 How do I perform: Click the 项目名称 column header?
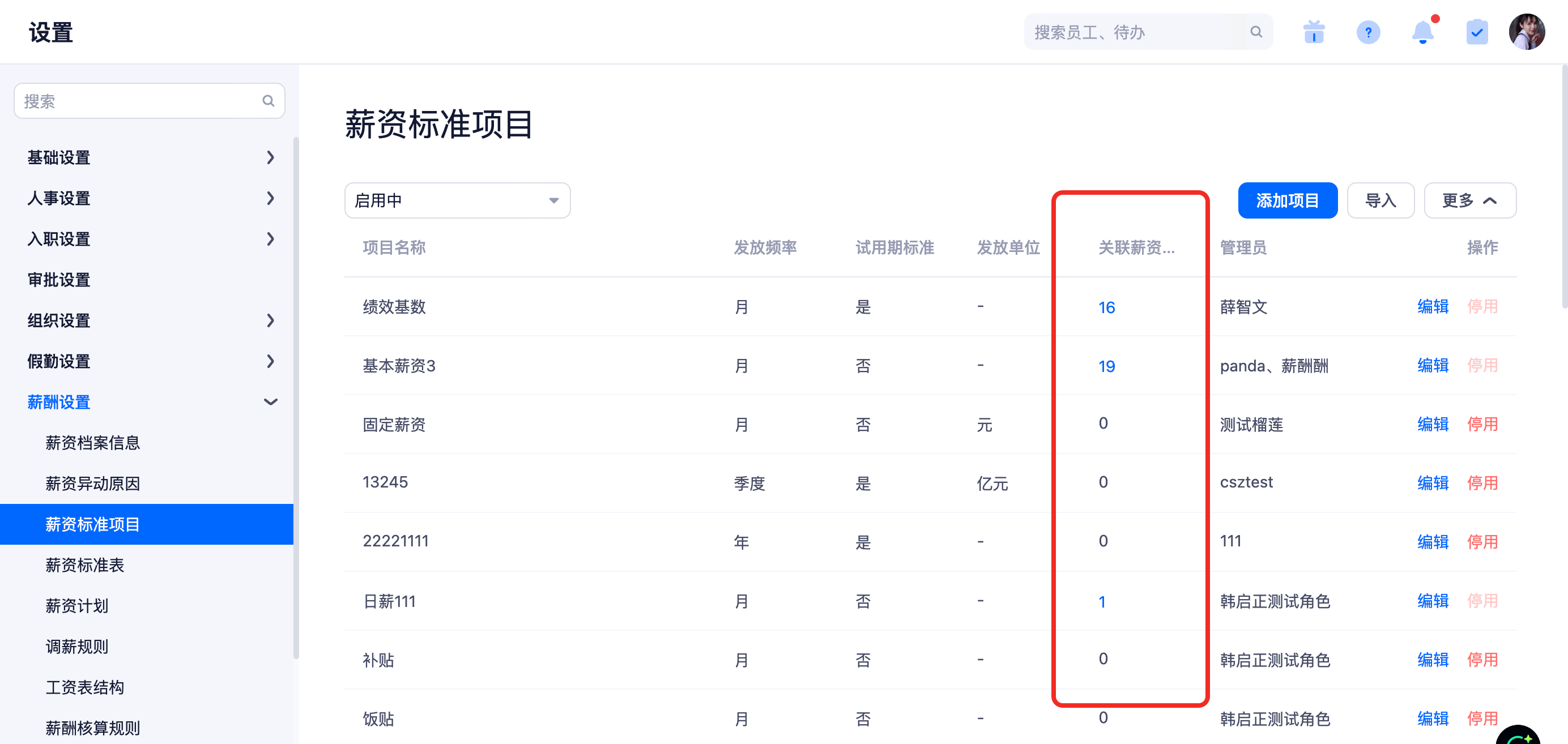tap(394, 247)
